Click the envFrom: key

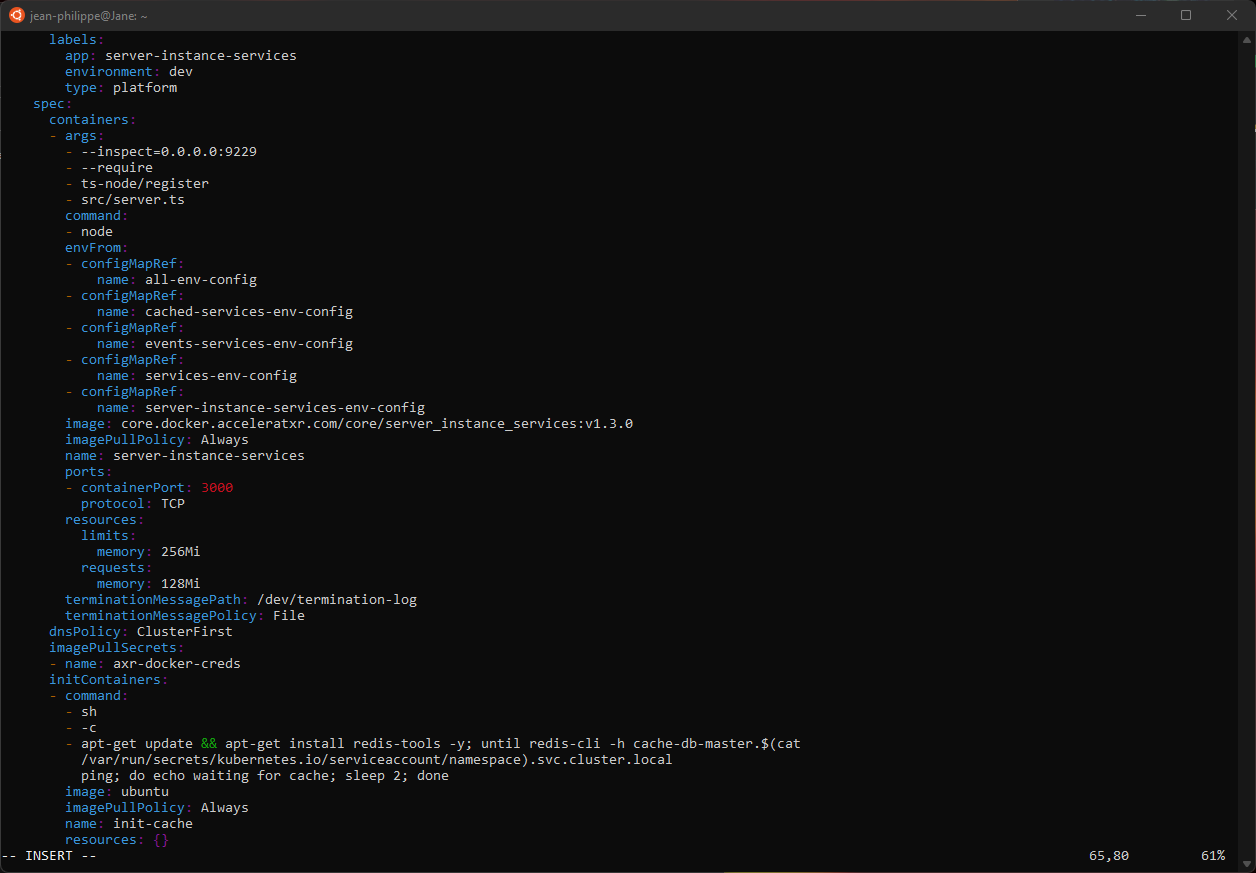pos(97,248)
